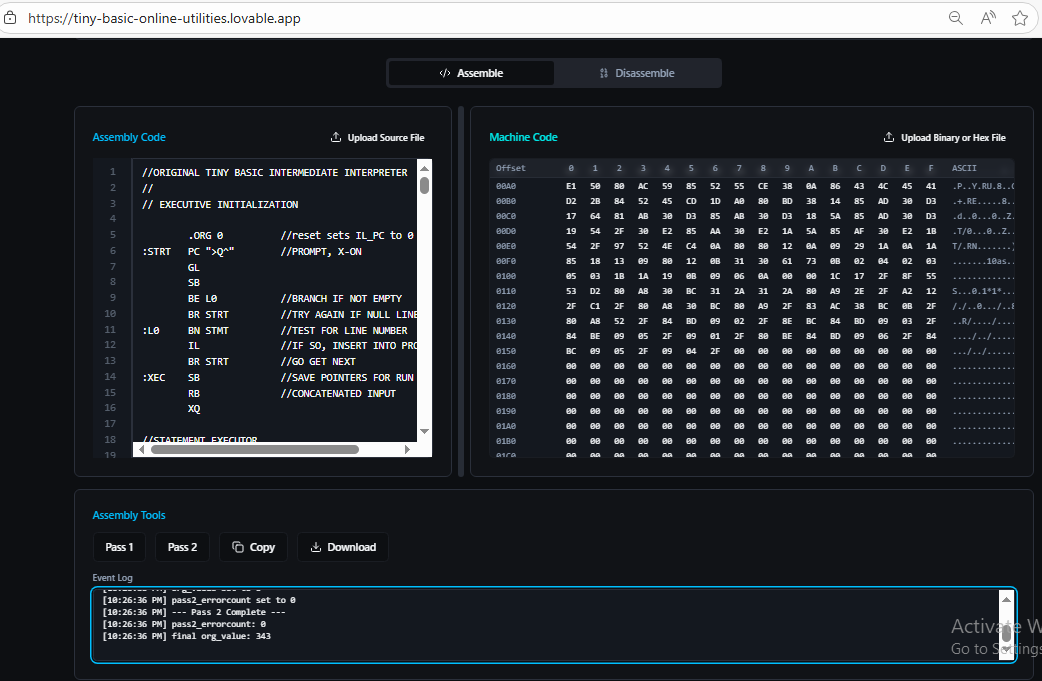
Task: Switch to the Disassemble tab
Action: point(637,73)
